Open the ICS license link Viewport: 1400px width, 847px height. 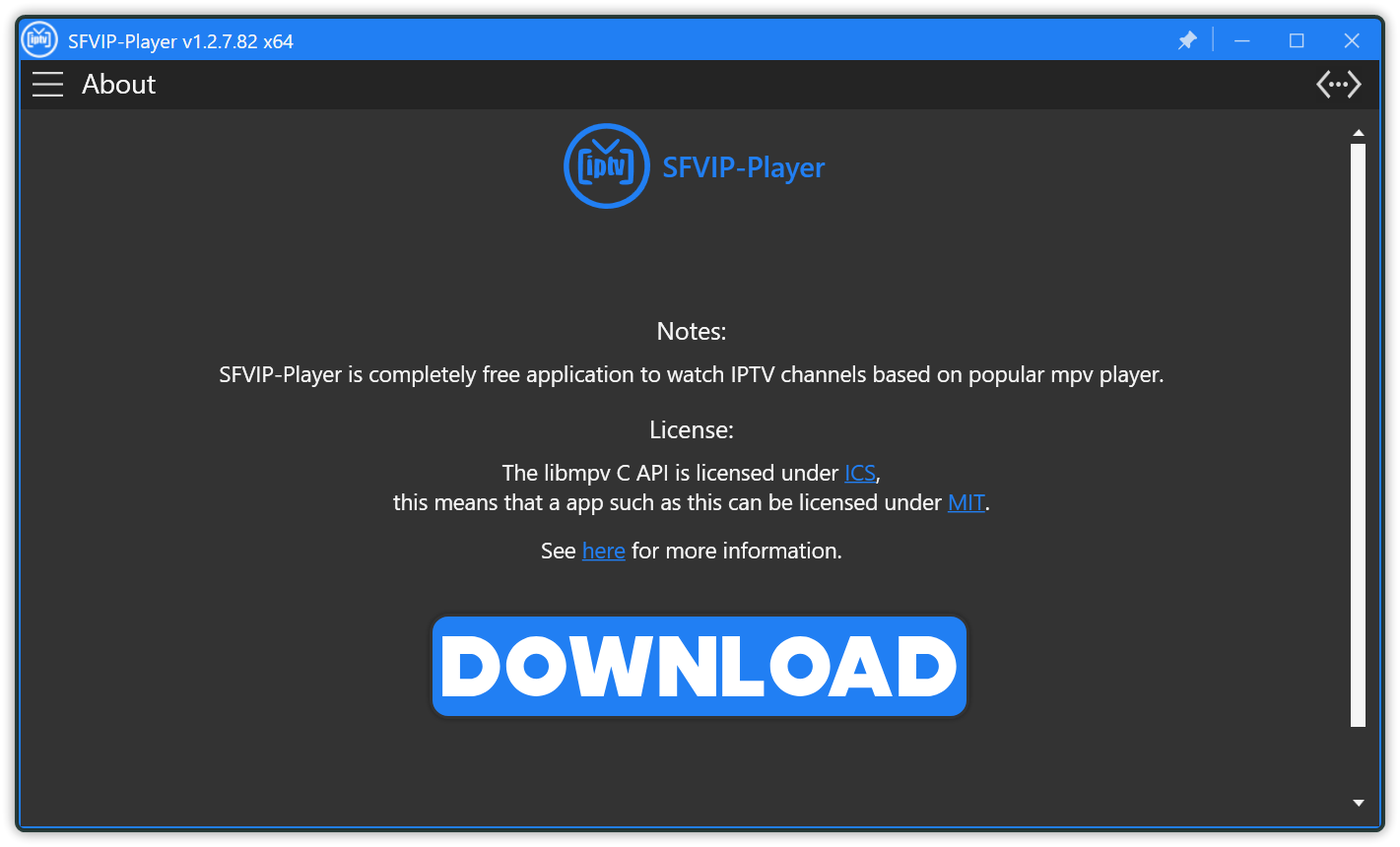[860, 474]
